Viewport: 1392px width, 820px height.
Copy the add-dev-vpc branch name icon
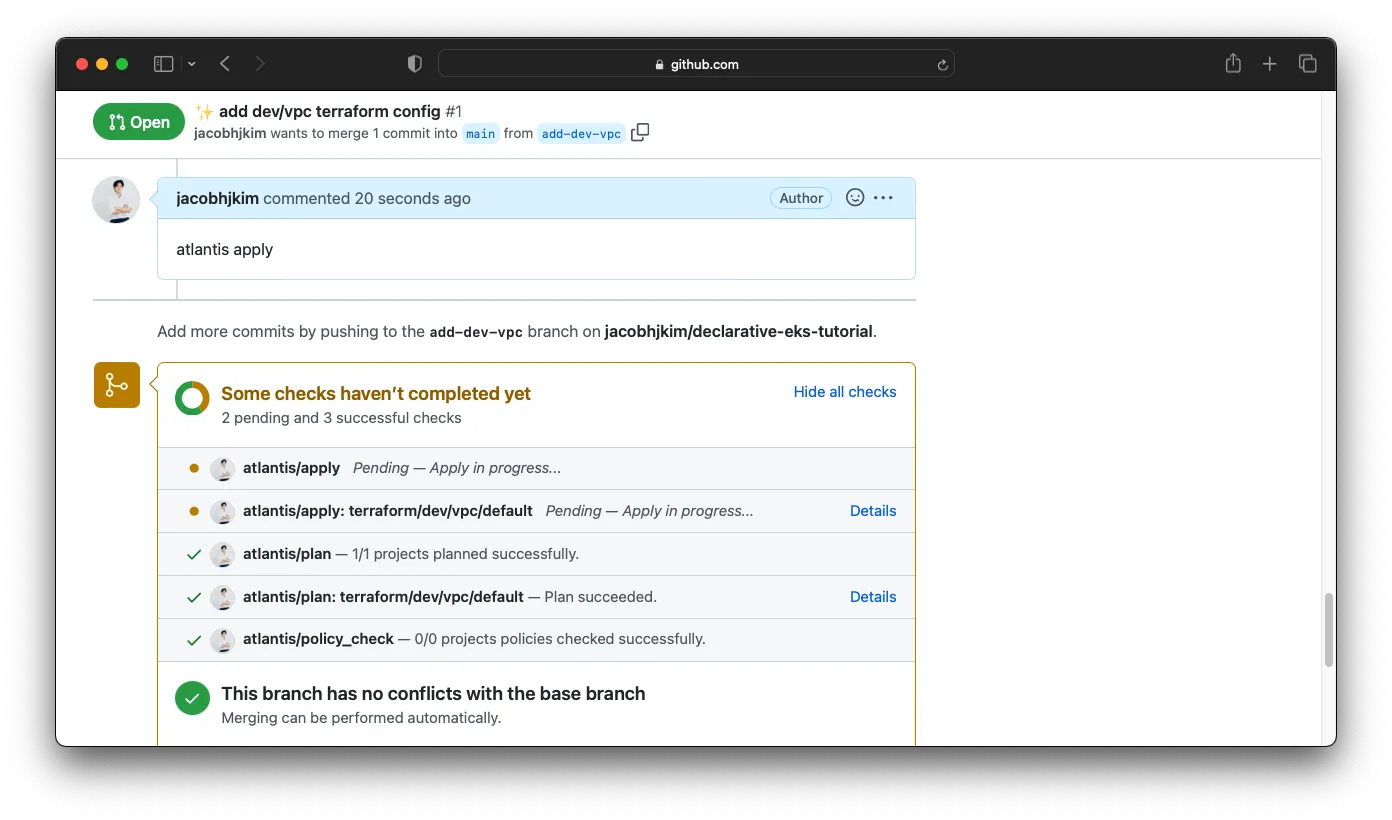(x=640, y=133)
